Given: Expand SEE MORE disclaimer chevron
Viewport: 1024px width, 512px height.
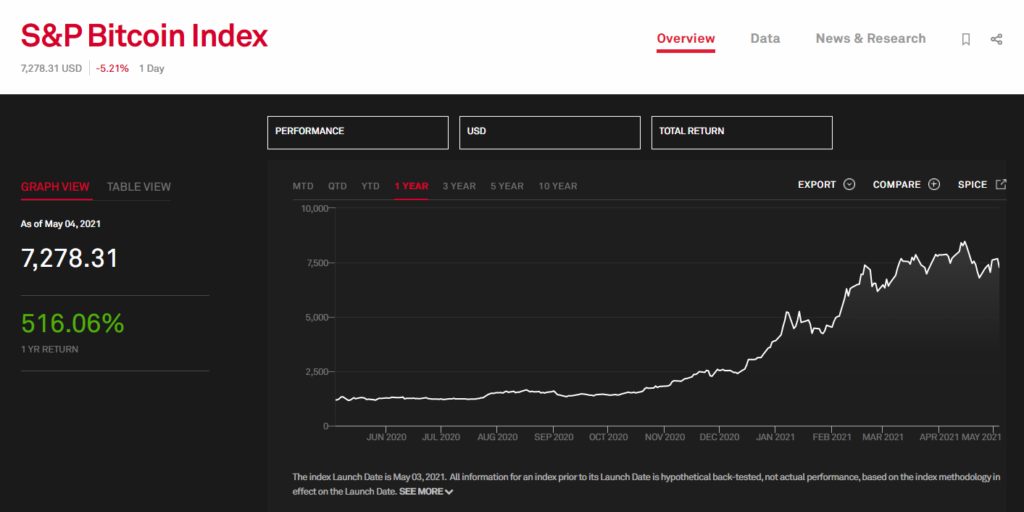Looking at the screenshot, I should [449, 492].
